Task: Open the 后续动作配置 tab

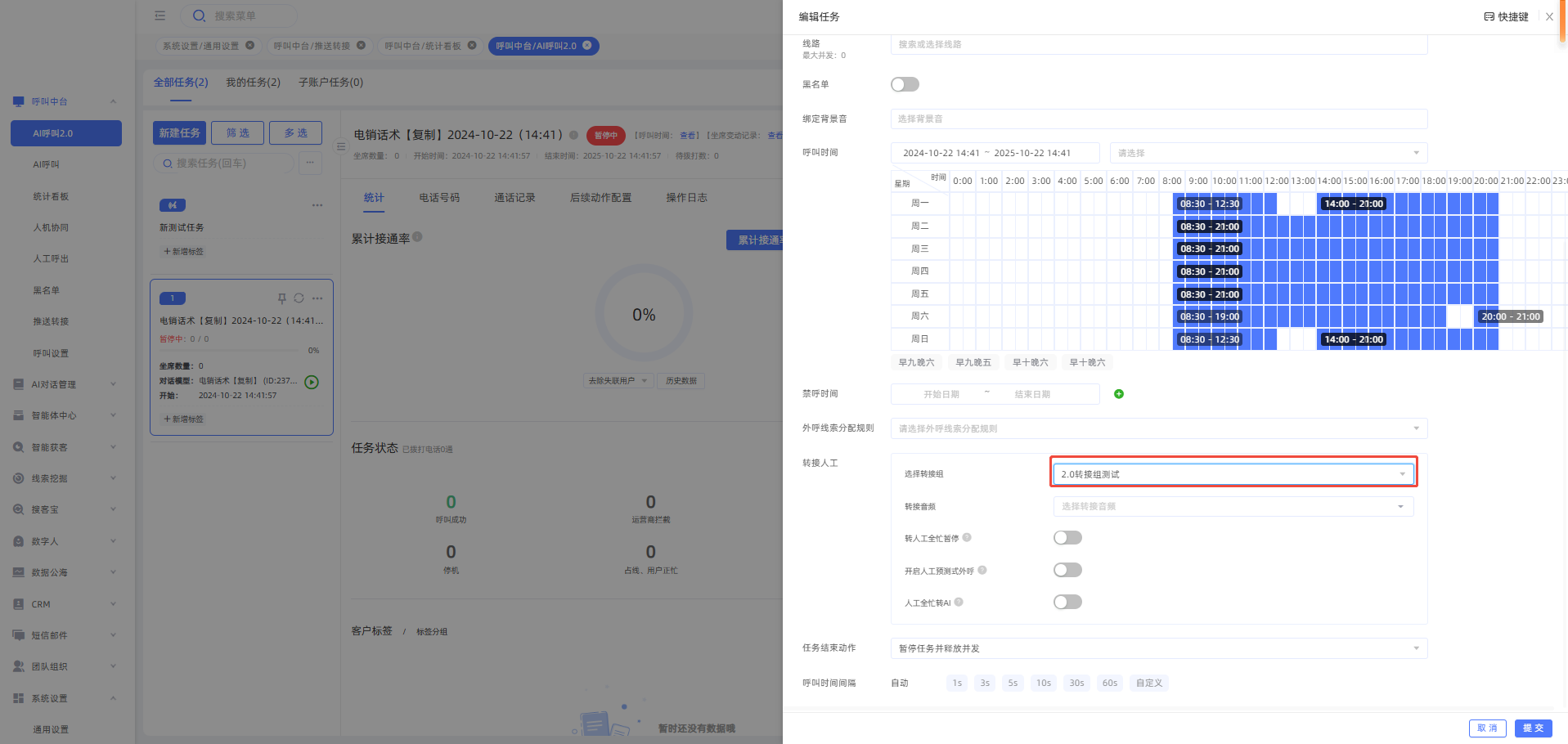Action: [600, 198]
